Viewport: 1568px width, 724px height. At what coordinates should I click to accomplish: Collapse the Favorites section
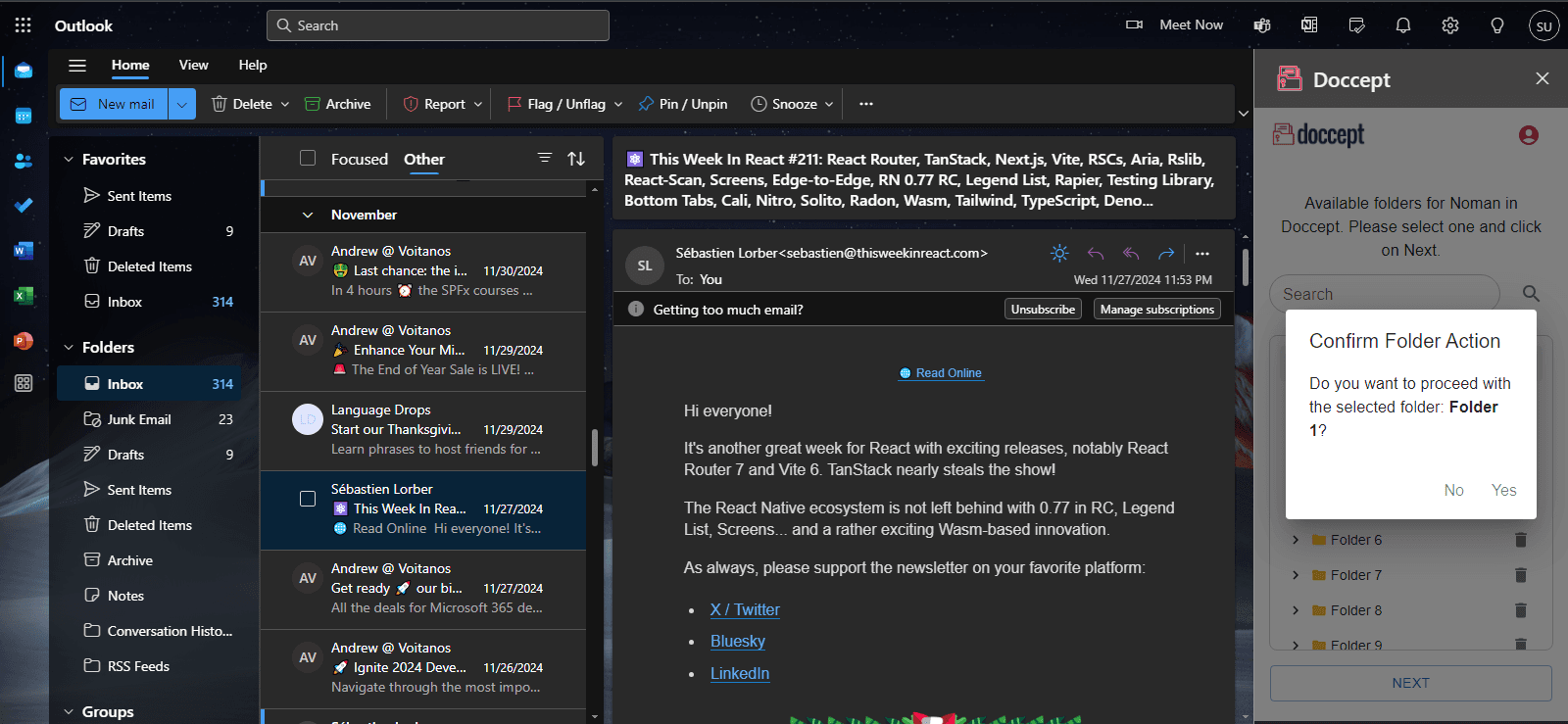69,159
